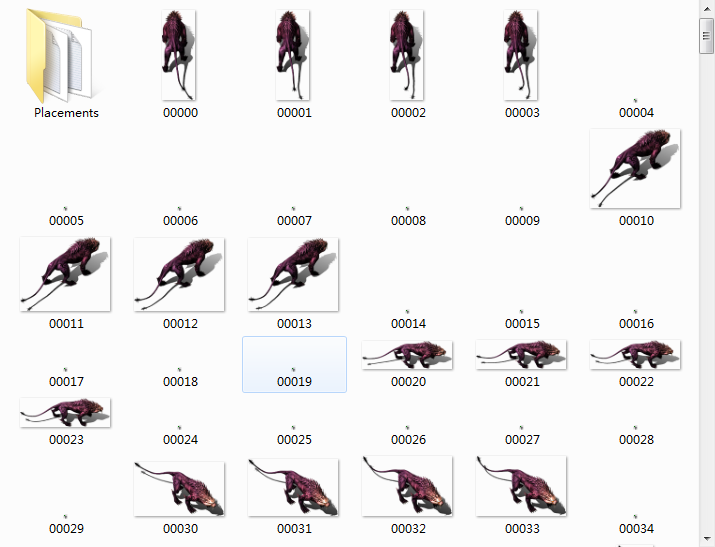The height and width of the screenshot is (547, 715).
Task: Choose the 00032 image thumbnail
Action: coord(407,486)
